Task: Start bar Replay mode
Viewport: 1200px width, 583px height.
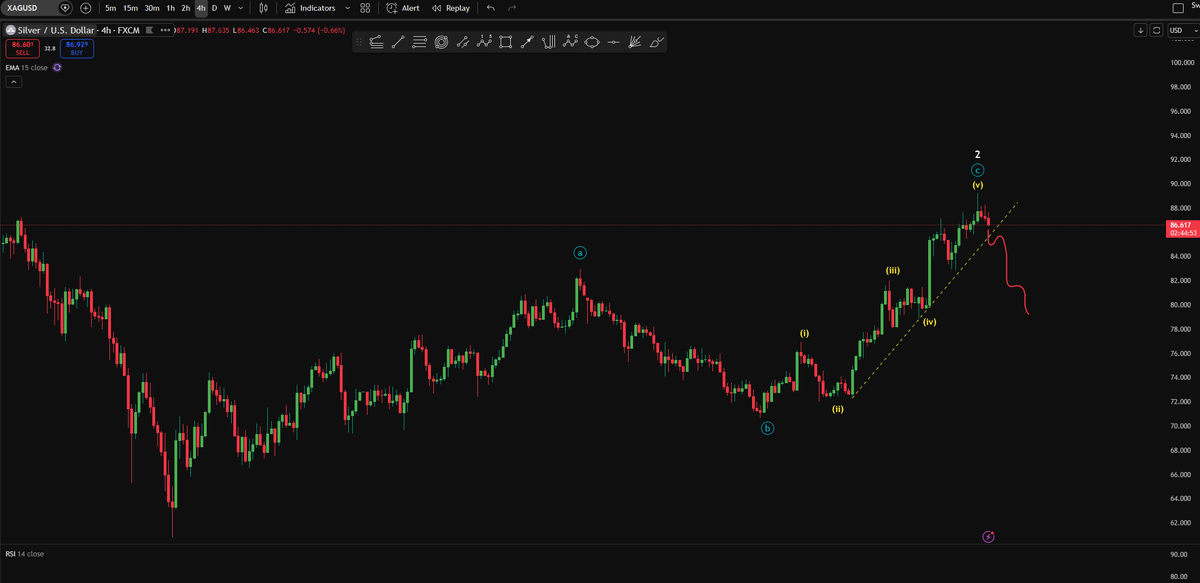Action: tap(450, 8)
